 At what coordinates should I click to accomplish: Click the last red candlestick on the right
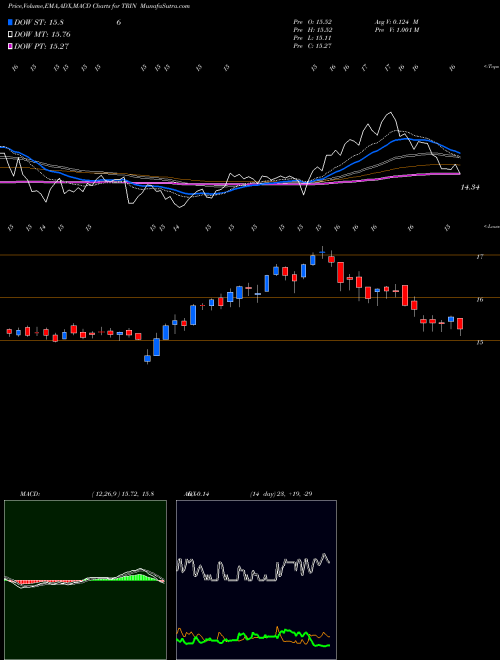coord(460,325)
